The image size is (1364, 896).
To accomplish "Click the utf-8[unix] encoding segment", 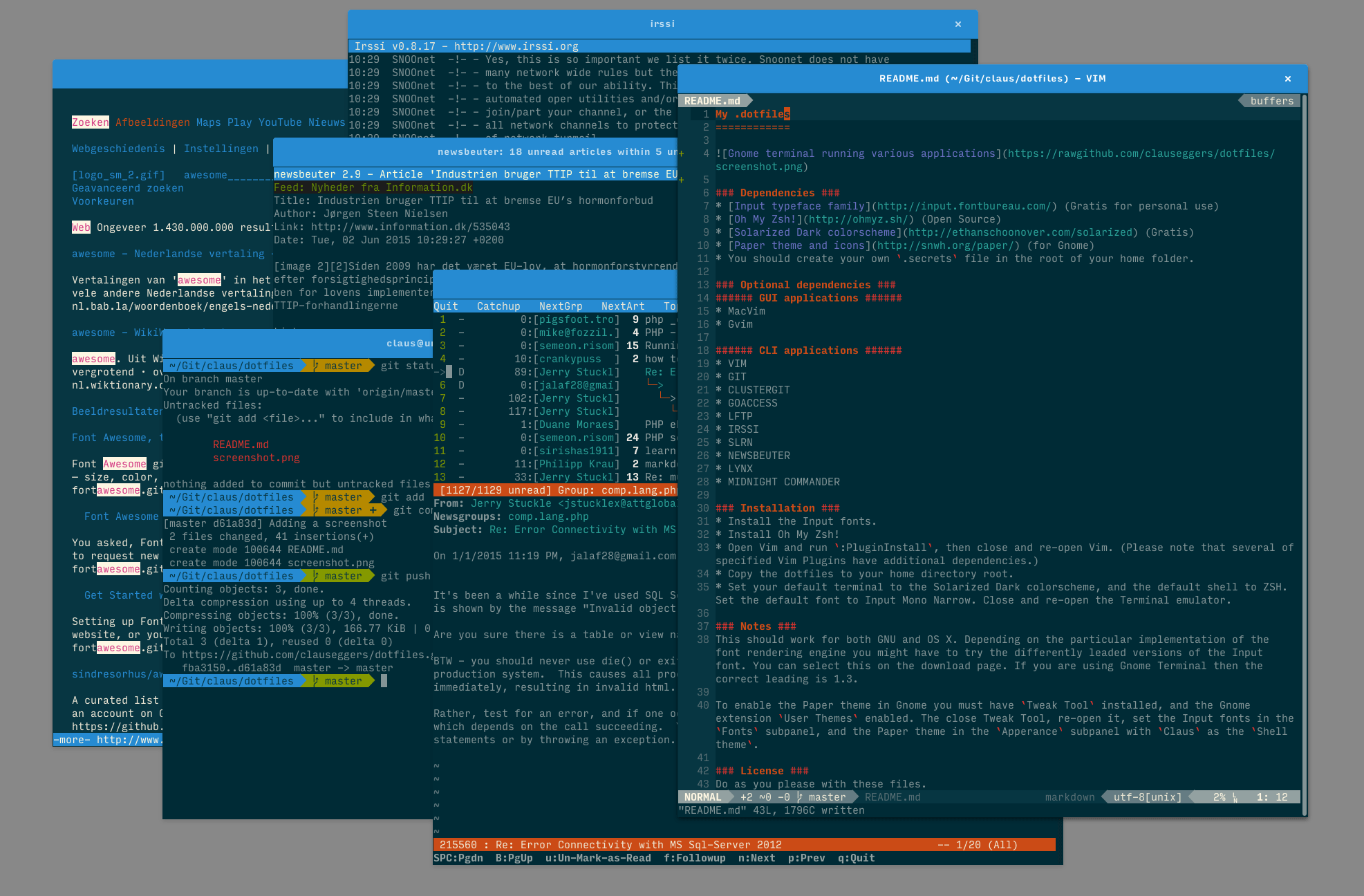I will (x=1147, y=797).
